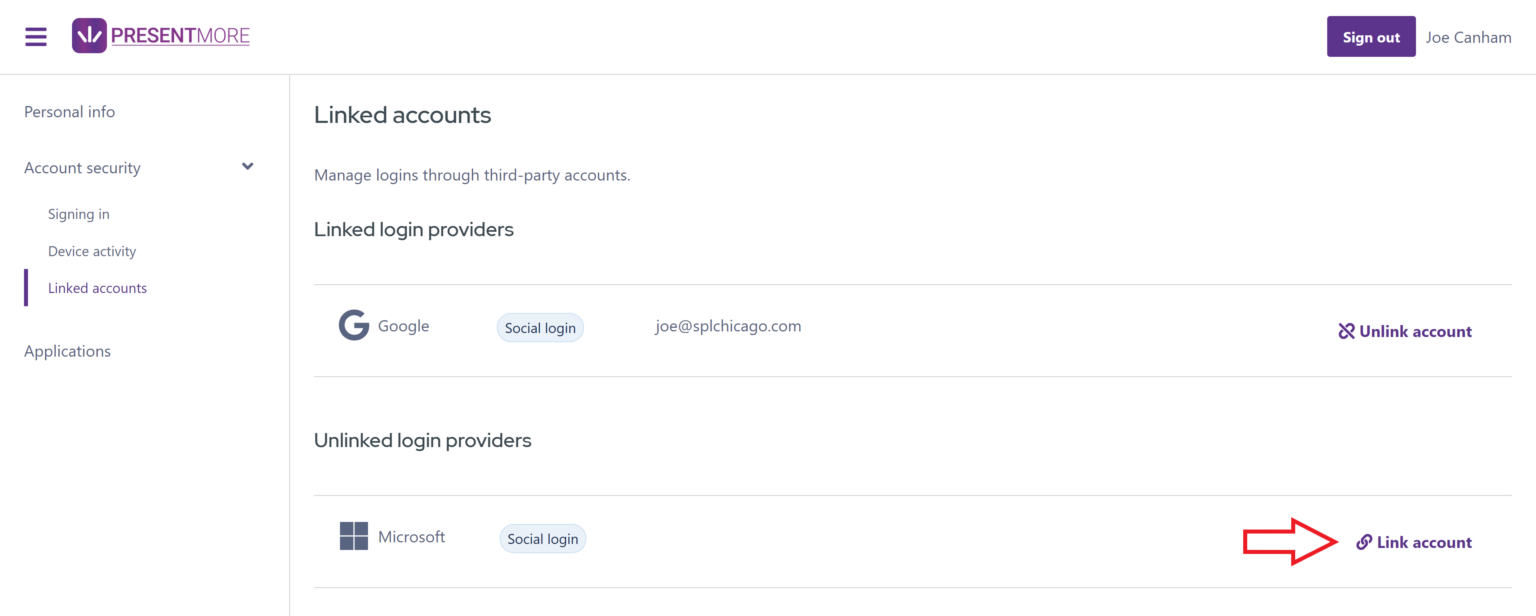Open the hamburger navigation menu

(x=36, y=37)
